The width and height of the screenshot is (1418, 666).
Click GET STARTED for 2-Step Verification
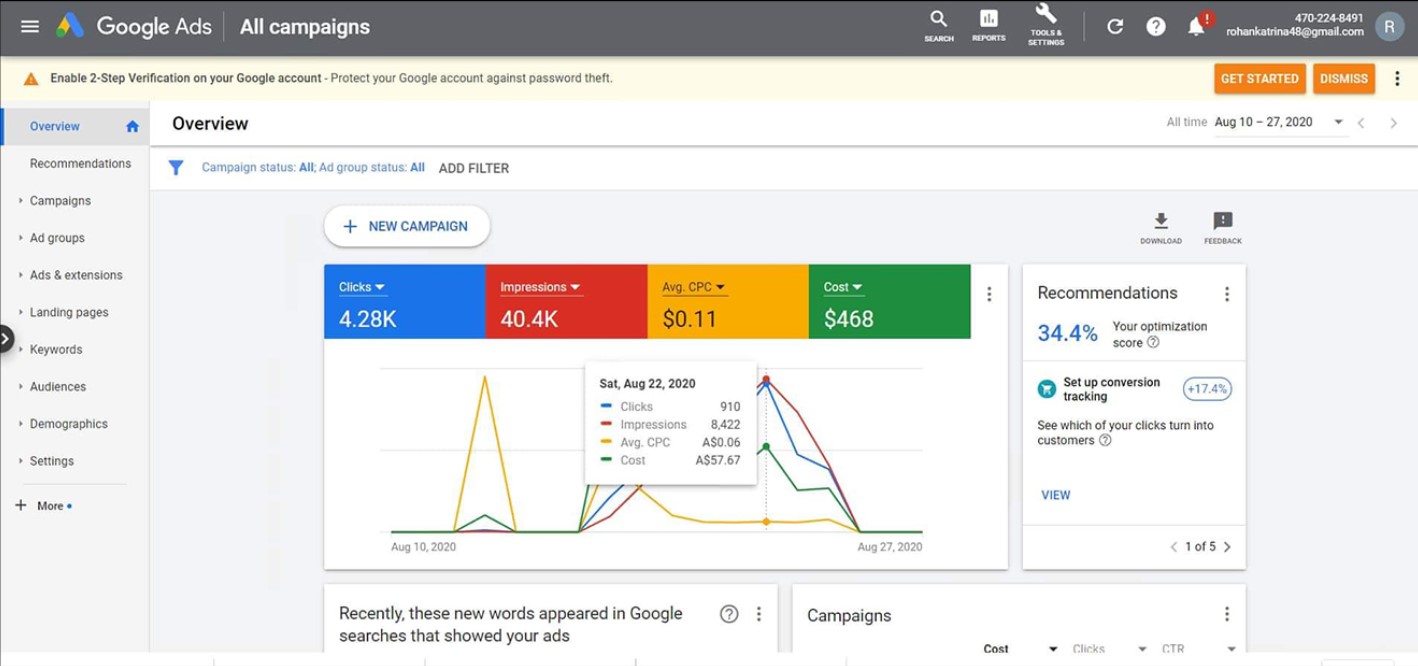click(1259, 79)
